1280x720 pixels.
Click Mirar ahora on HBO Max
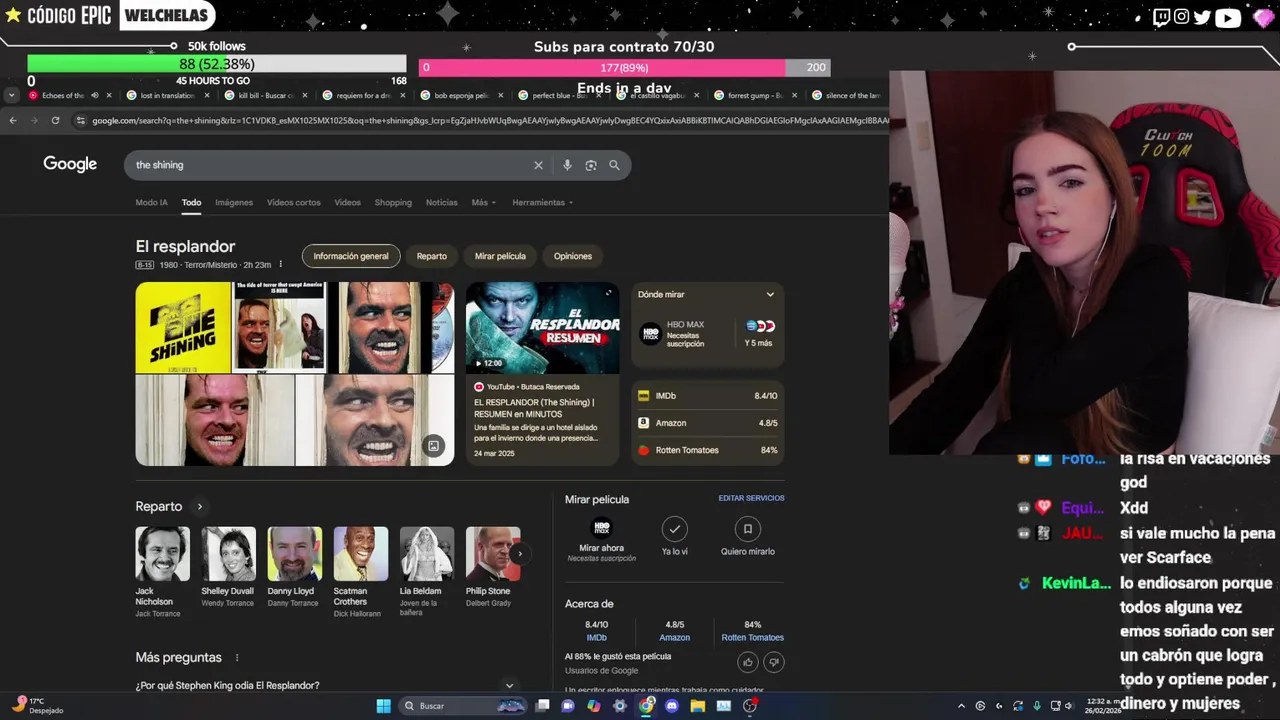[602, 540]
